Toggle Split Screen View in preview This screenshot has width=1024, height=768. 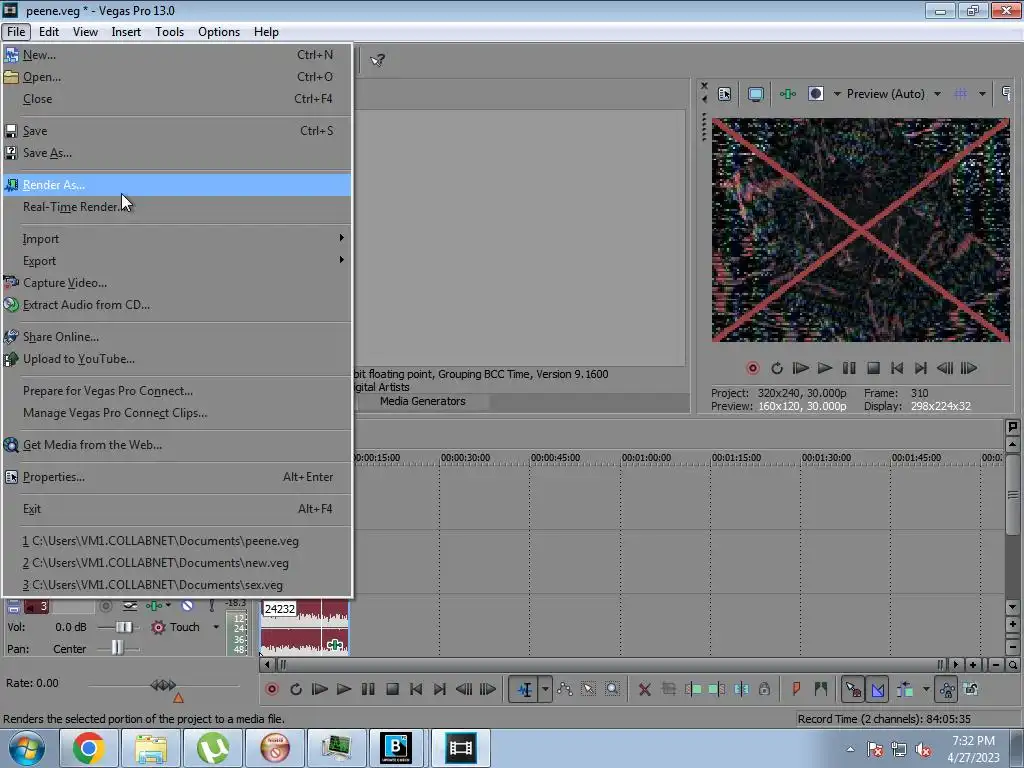click(816, 94)
